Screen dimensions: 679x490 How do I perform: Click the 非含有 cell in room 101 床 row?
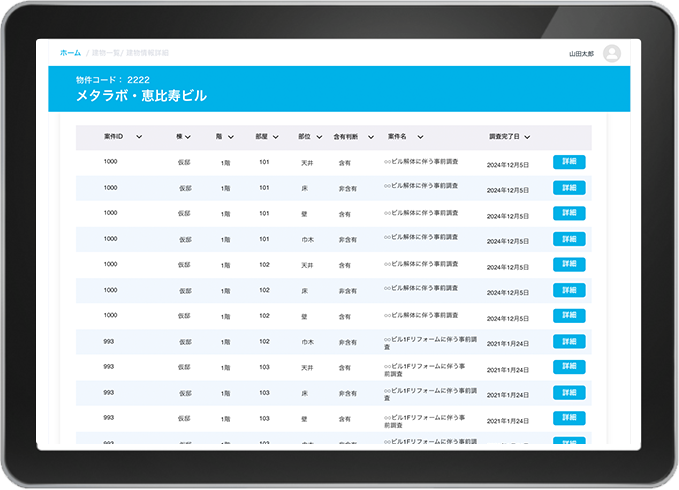point(348,189)
